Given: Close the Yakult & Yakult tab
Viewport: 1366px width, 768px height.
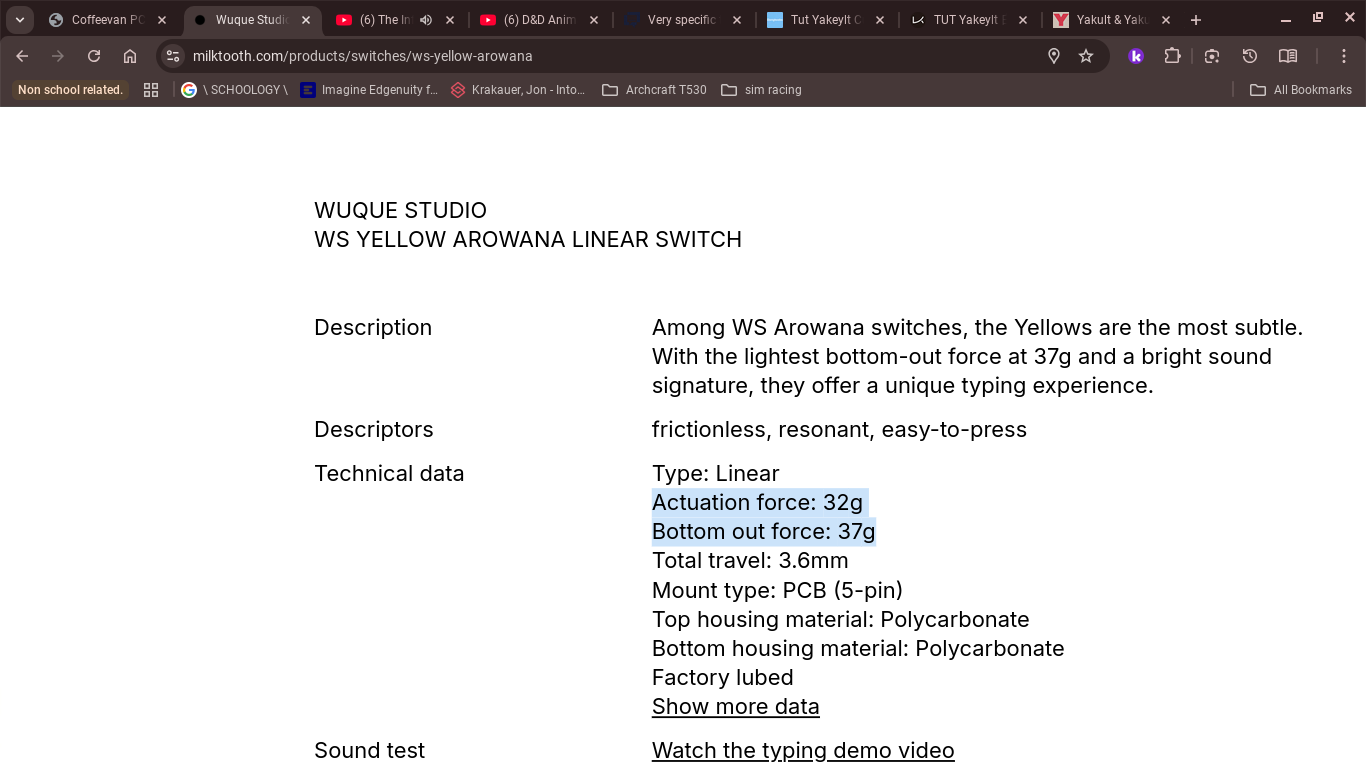Looking at the screenshot, I should pyautogui.click(x=1165, y=20).
